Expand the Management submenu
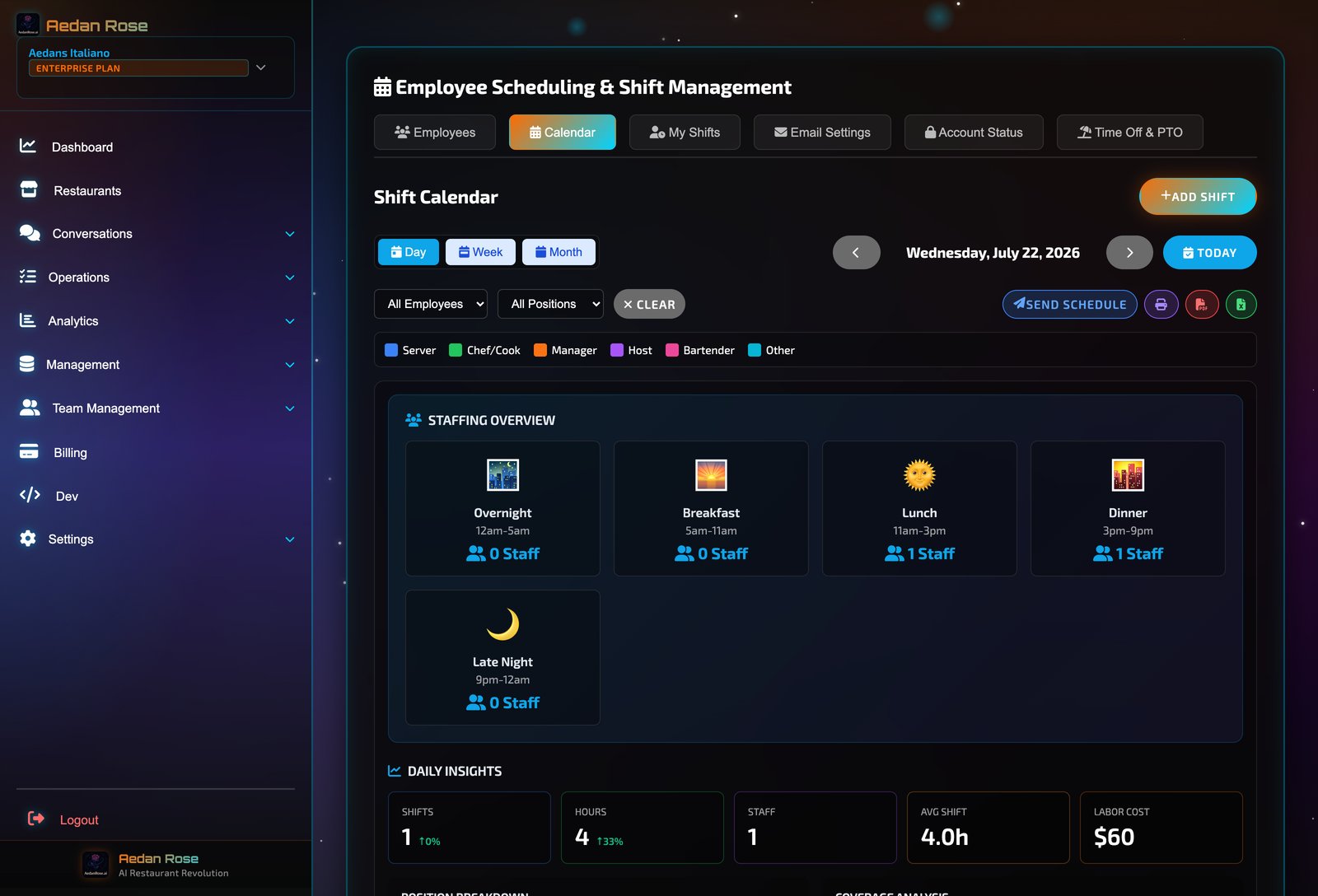This screenshot has height=896, width=1318. (x=290, y=365)
